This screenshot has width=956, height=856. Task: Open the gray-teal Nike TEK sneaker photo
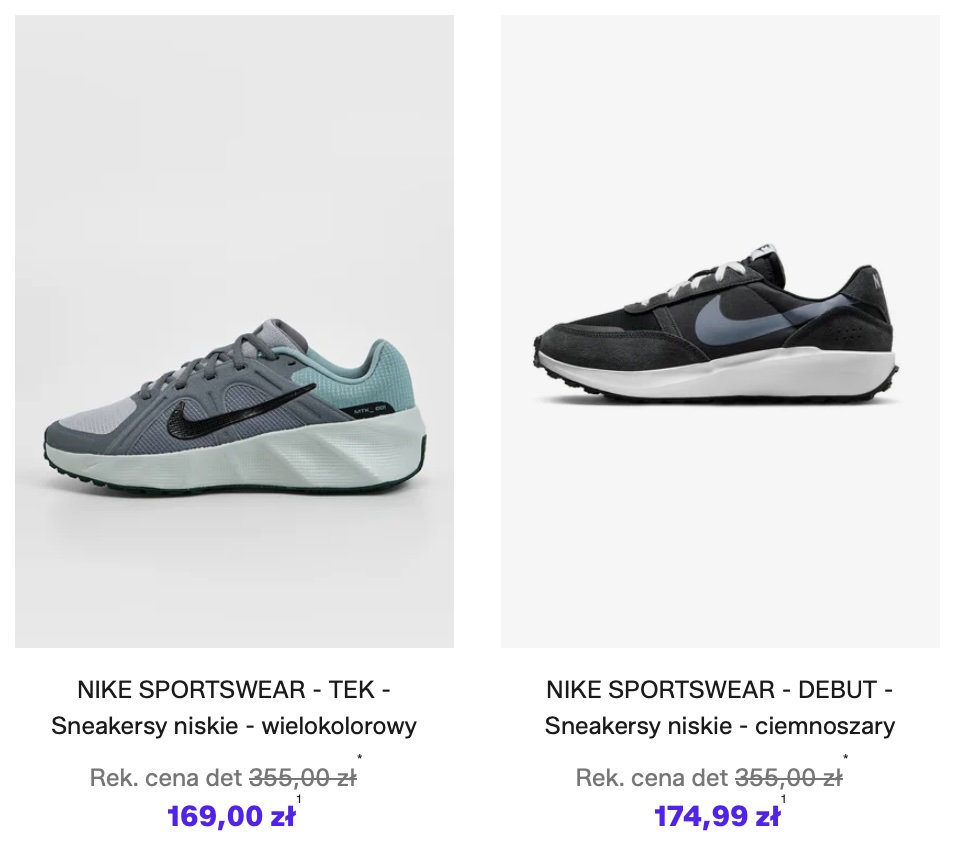[234, 330]
